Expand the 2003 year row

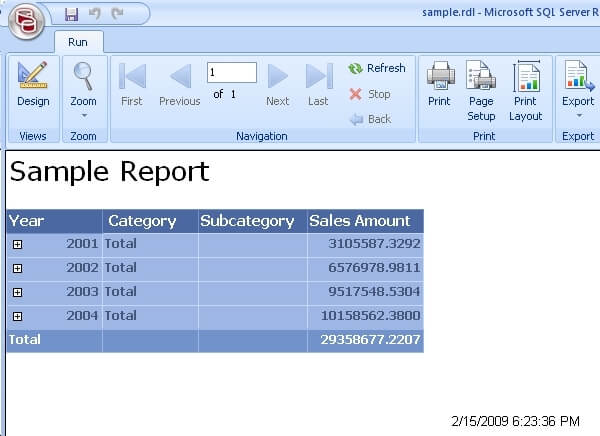click(18, 292)
